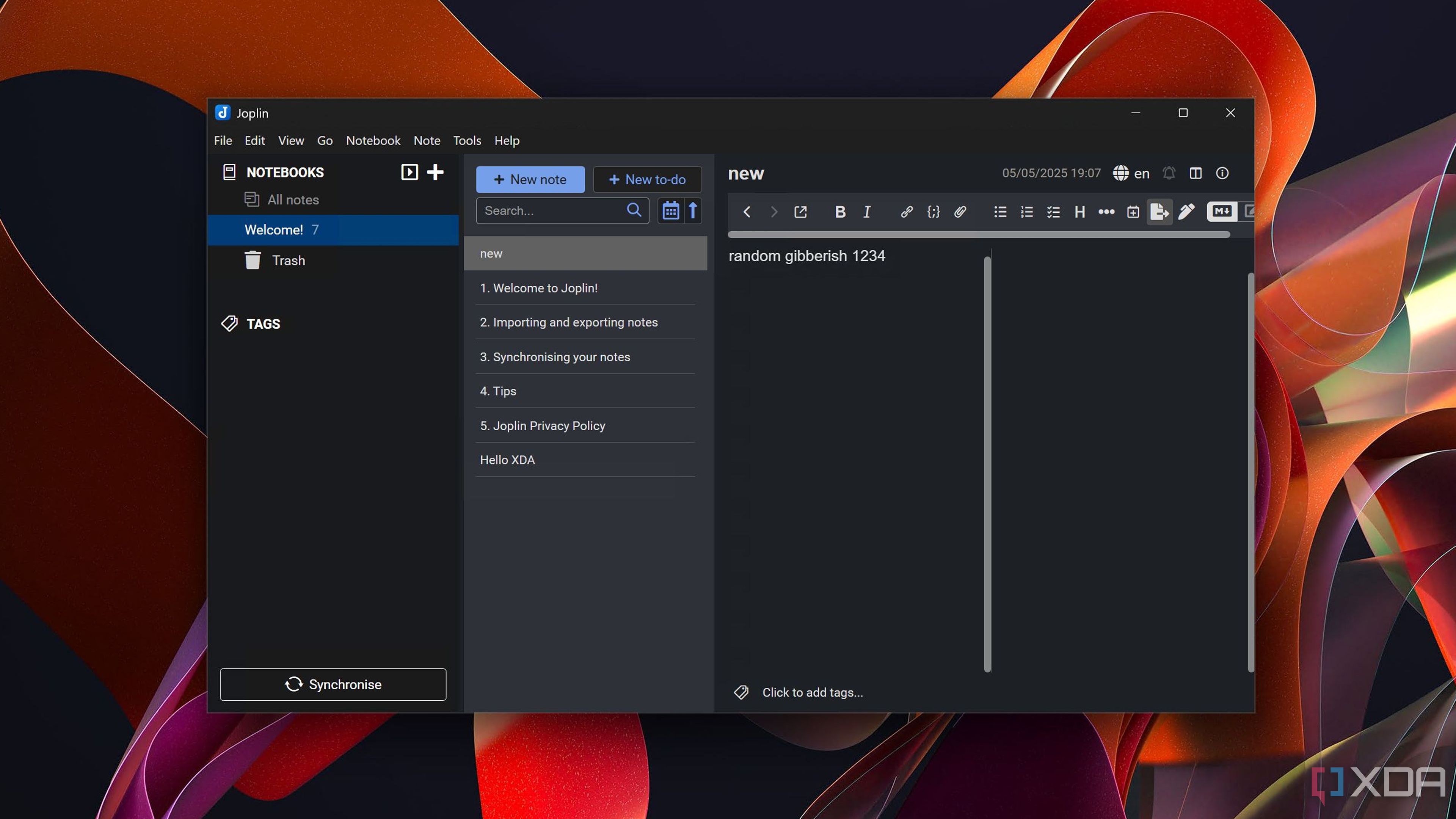The width and height of the screenshot is (1456, 819).
Task: Create a New to-do
Action: [647, 179]
